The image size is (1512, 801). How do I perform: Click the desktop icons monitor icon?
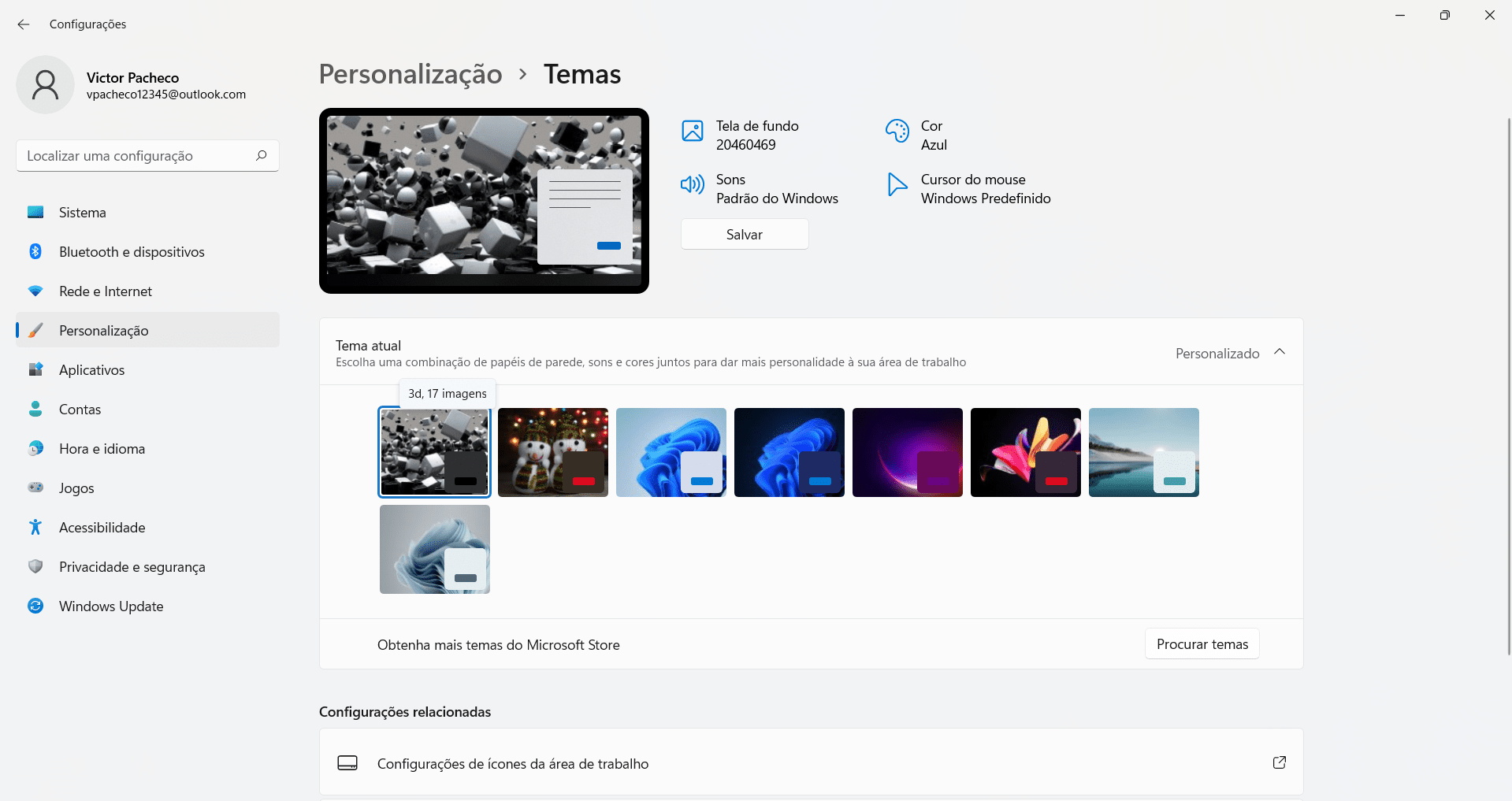pyautogui.click(x=347, y=762)
